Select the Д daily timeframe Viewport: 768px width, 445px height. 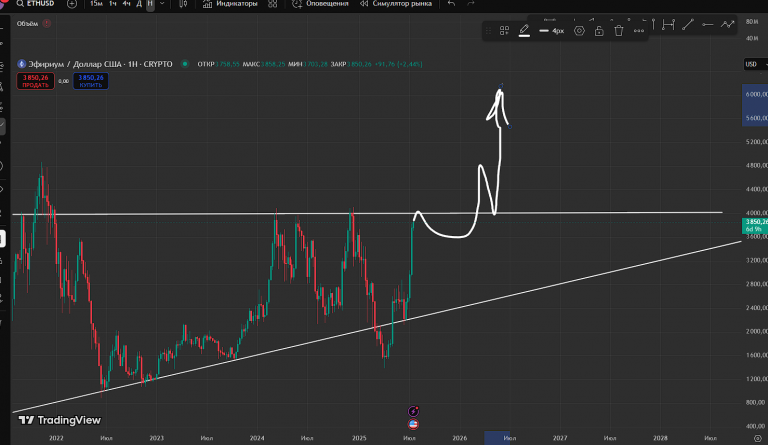pyautogui.click(x=139, y=3)
